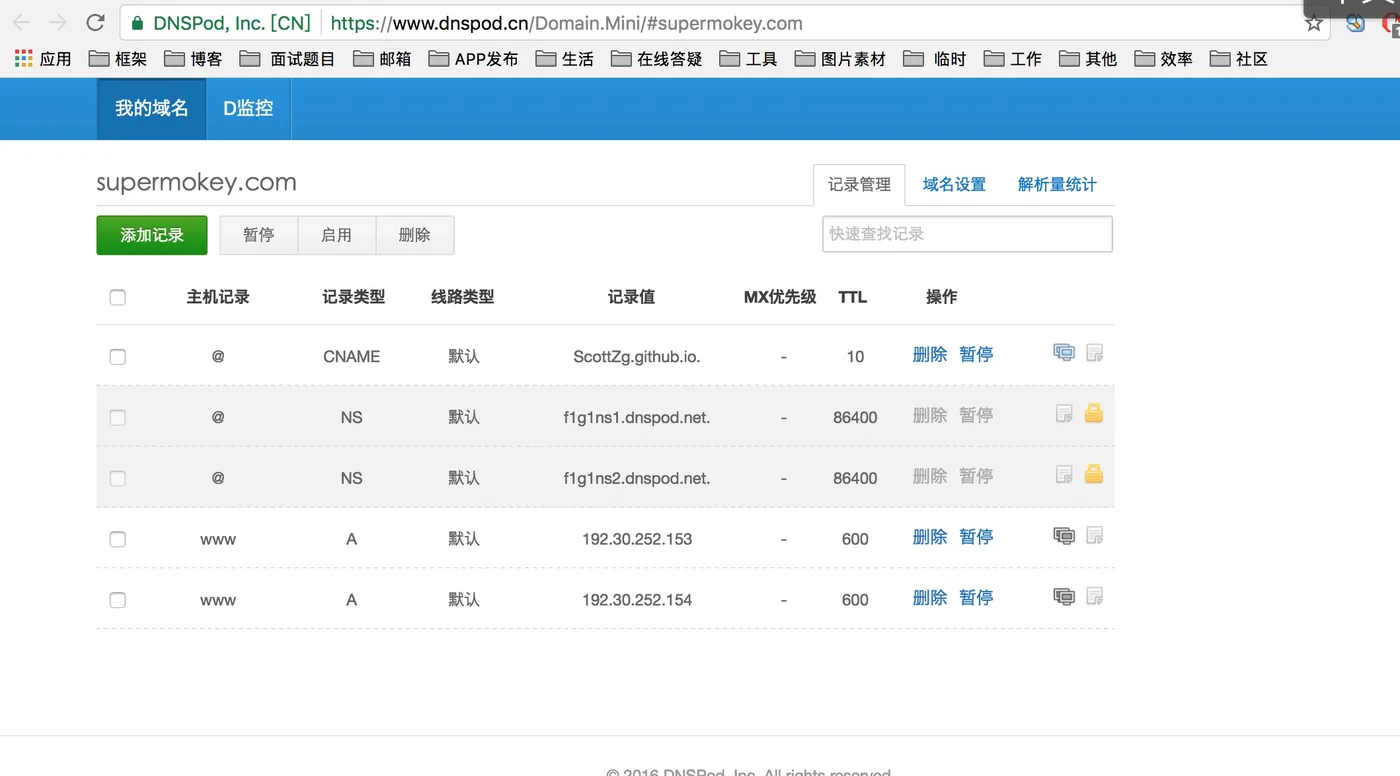1400x776 pixels.
Task: Open remark note icon for 192.30.252.153 record
Action: tap(1095, 536)
